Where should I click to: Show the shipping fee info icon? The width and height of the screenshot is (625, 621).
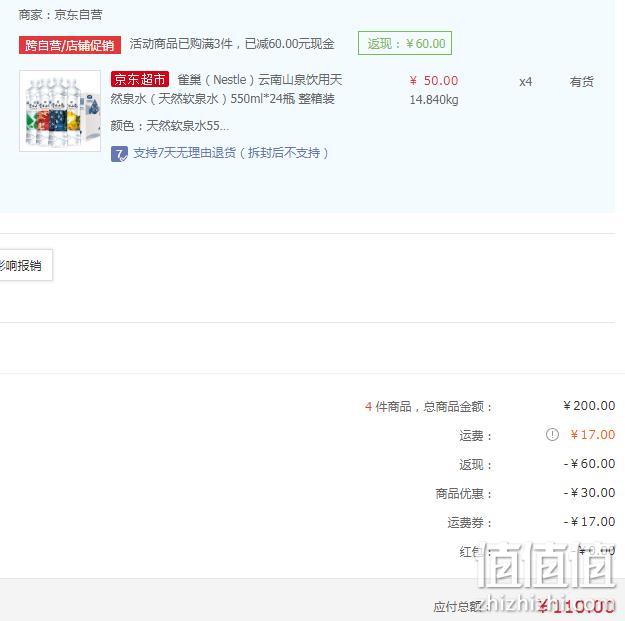tap(552, 434)
